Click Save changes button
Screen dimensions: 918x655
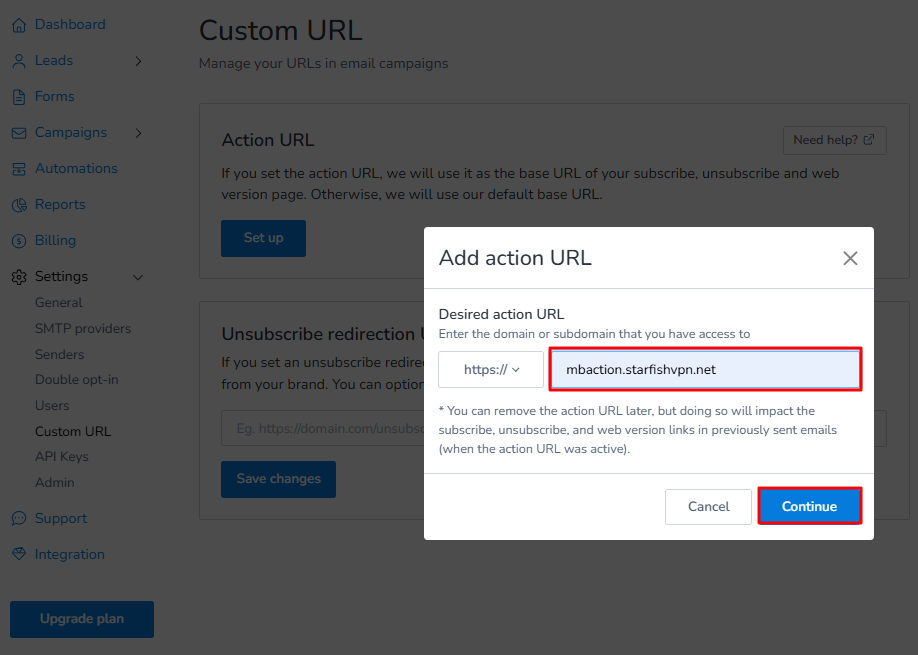(x=279, y=479)
